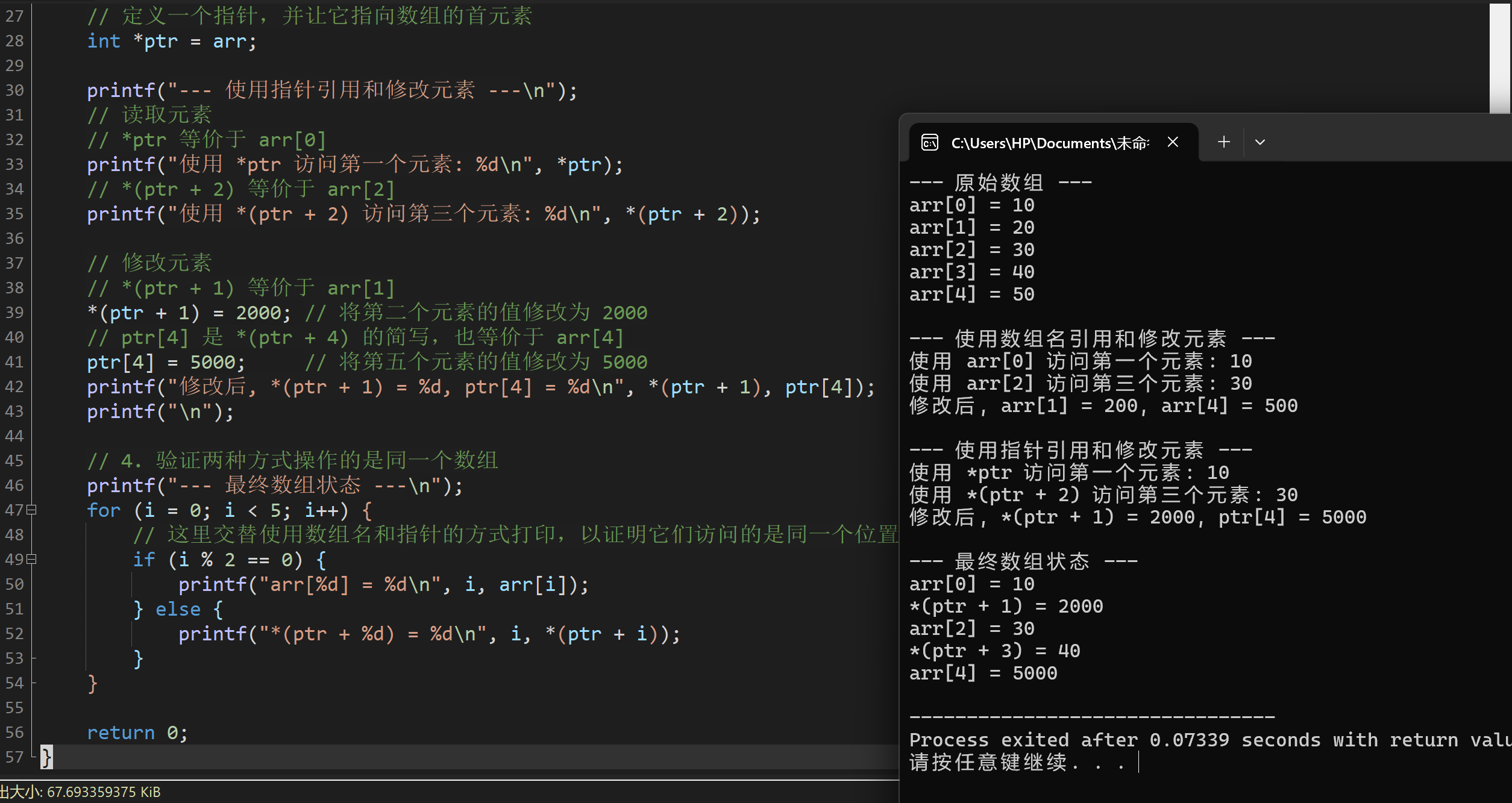1512x803 pixels.
Task: Select the terminal tab titled C:\Users\HP\Documents
Action: pos(1049,143)
